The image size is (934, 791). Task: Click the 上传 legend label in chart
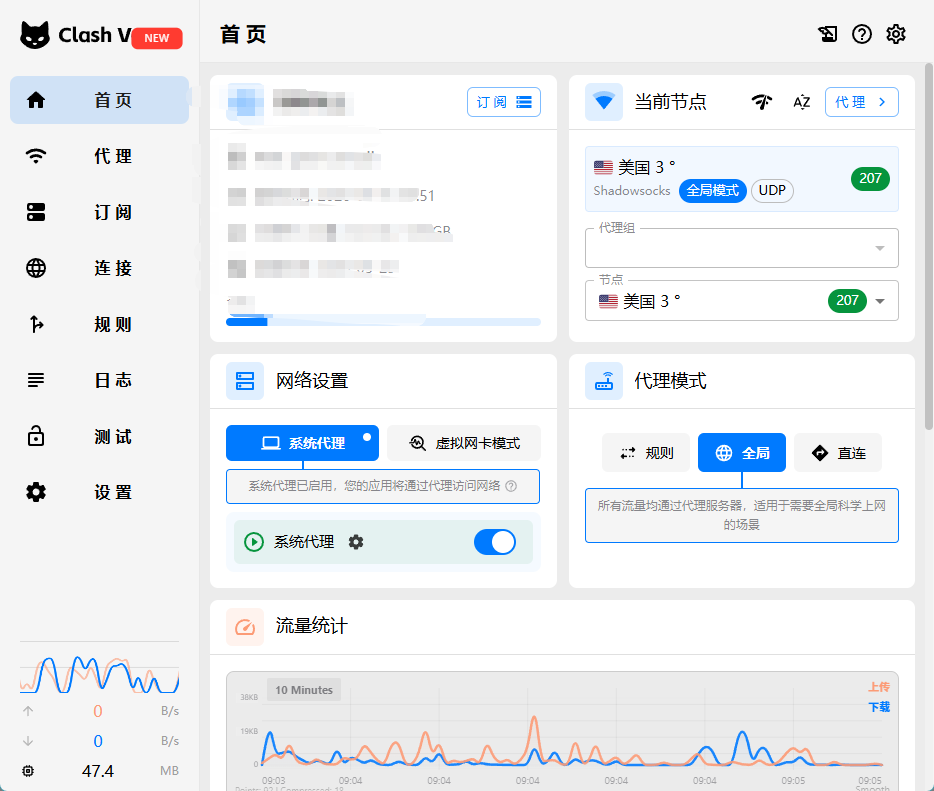(879, 687)
